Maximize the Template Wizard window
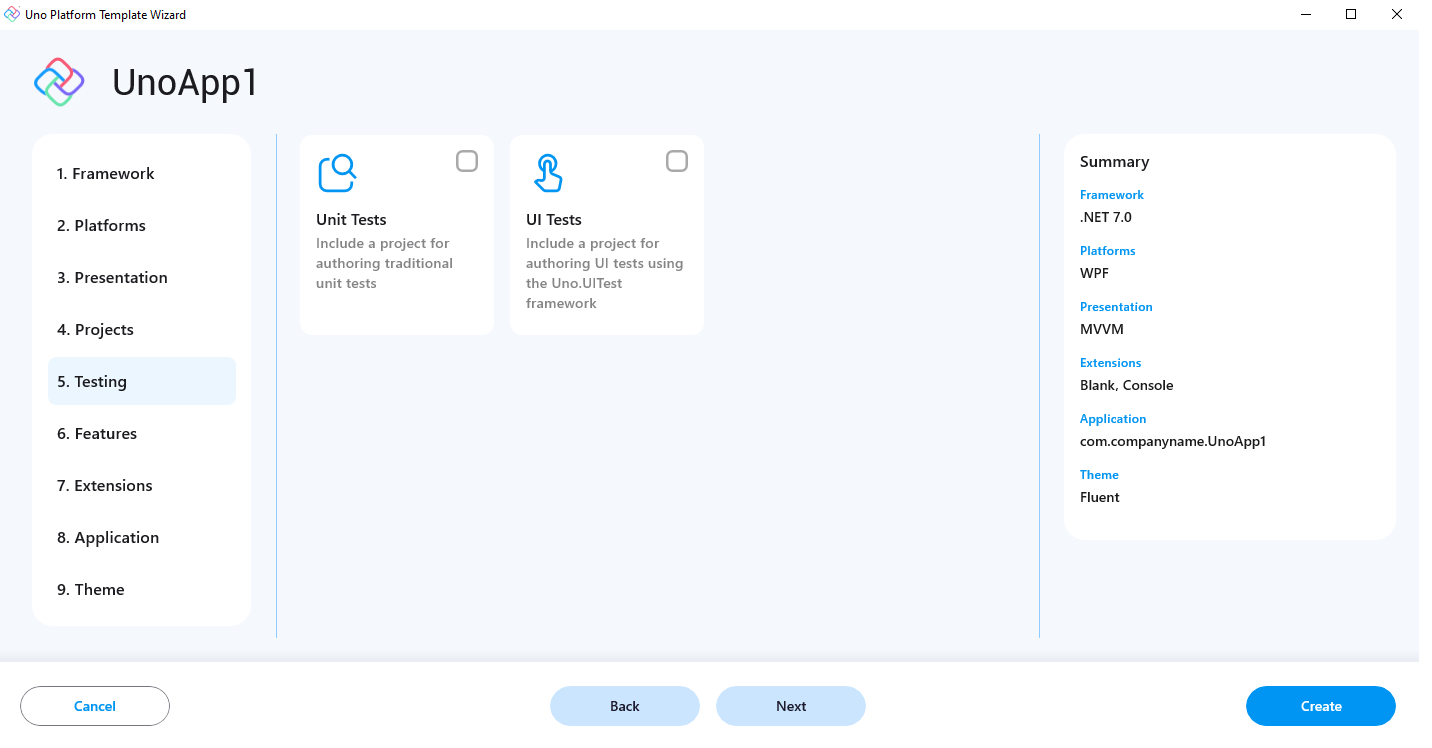Viewport: 1432px width, 748px height. pos(1351,14)
